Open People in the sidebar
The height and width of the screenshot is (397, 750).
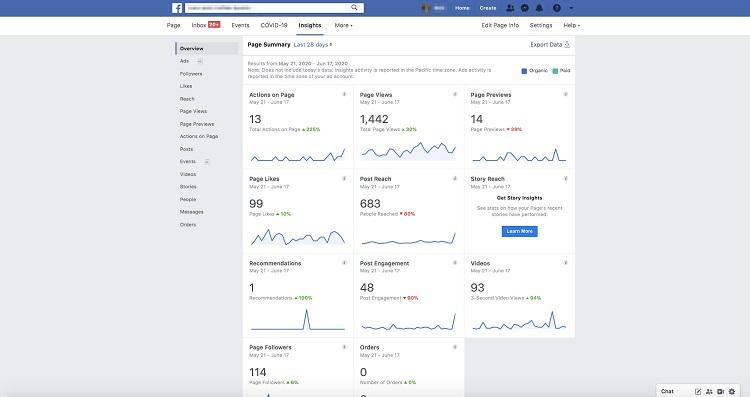[188, 199]
